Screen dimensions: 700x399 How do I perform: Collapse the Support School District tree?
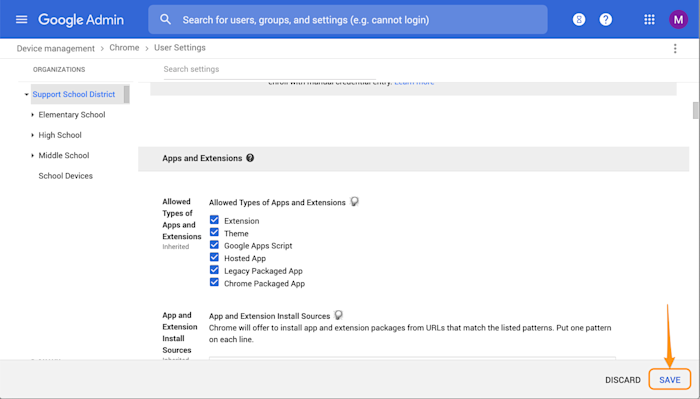[26, 95]
